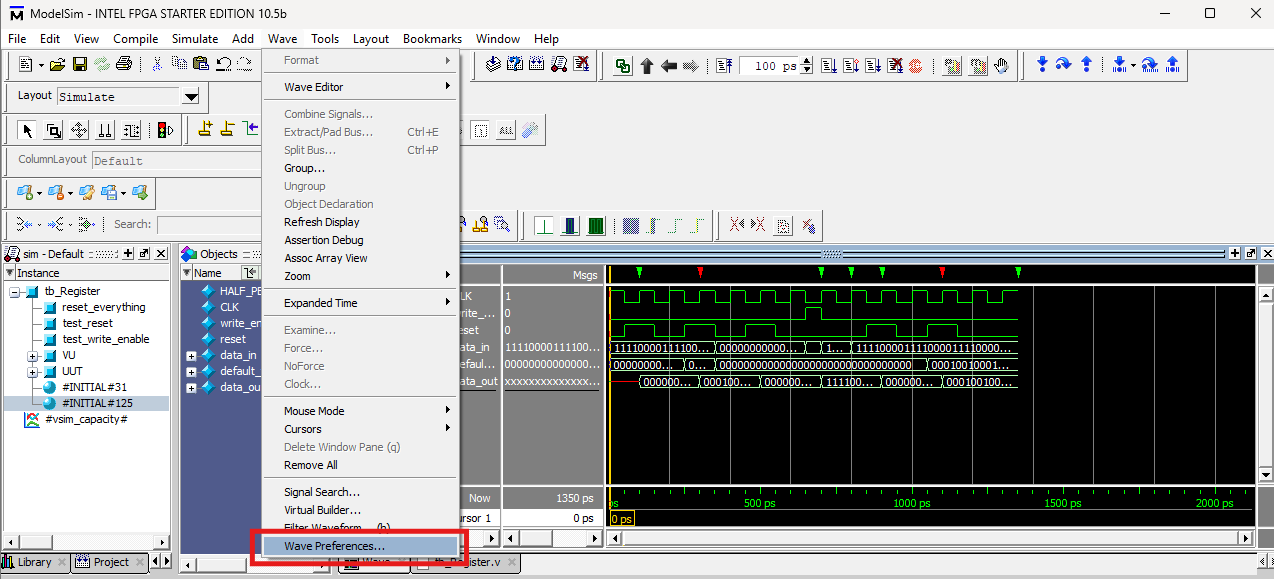Click the solid green waveform format icon
Screen dimensions: 1274x579
click(596, 225)
